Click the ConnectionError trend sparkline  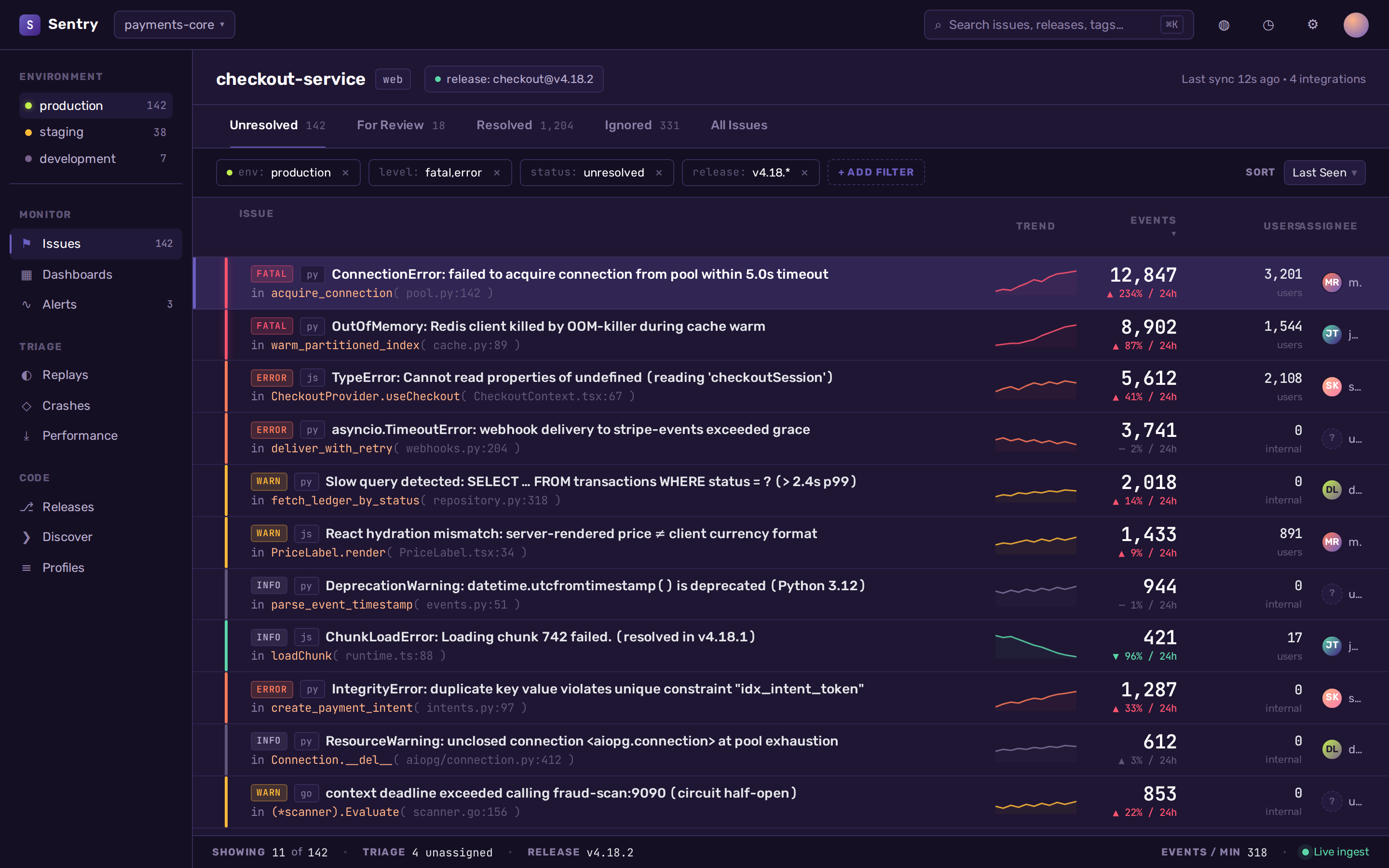click(x=1035, y=282)
